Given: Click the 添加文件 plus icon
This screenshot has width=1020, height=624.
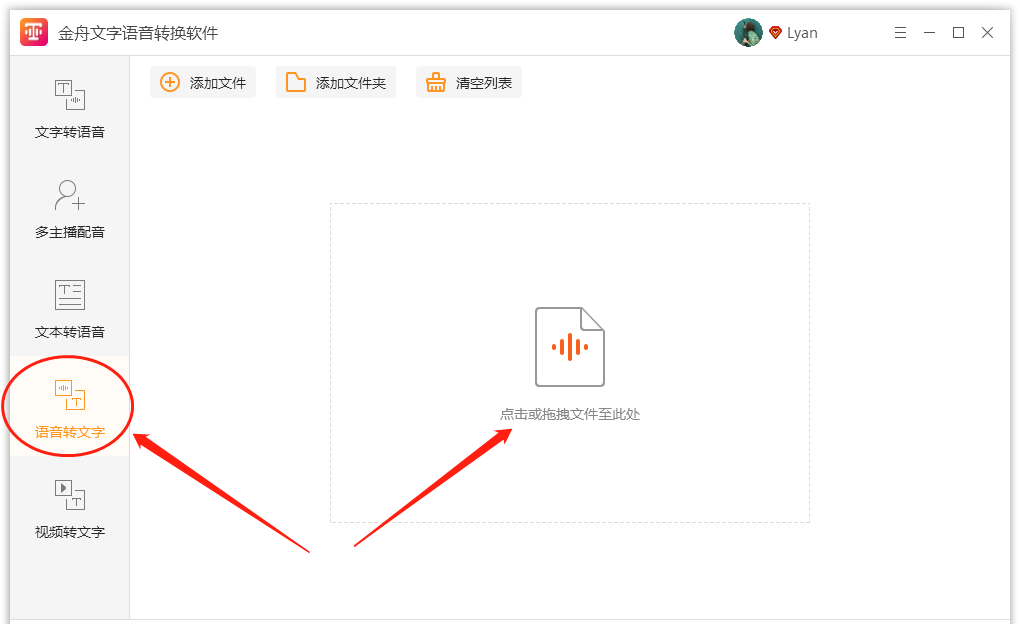Looking at the screenshot, I should coord(171,83).
